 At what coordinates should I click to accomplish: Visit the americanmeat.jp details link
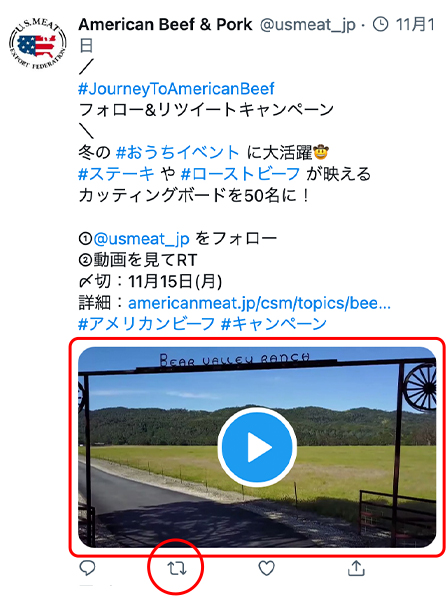pyautogui.click(x=259, y=303)
